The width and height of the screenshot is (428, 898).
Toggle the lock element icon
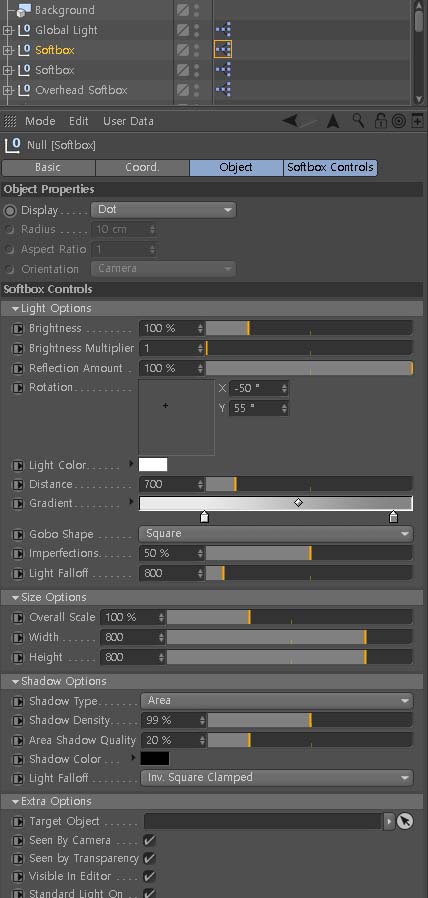[x=380, y=121]
